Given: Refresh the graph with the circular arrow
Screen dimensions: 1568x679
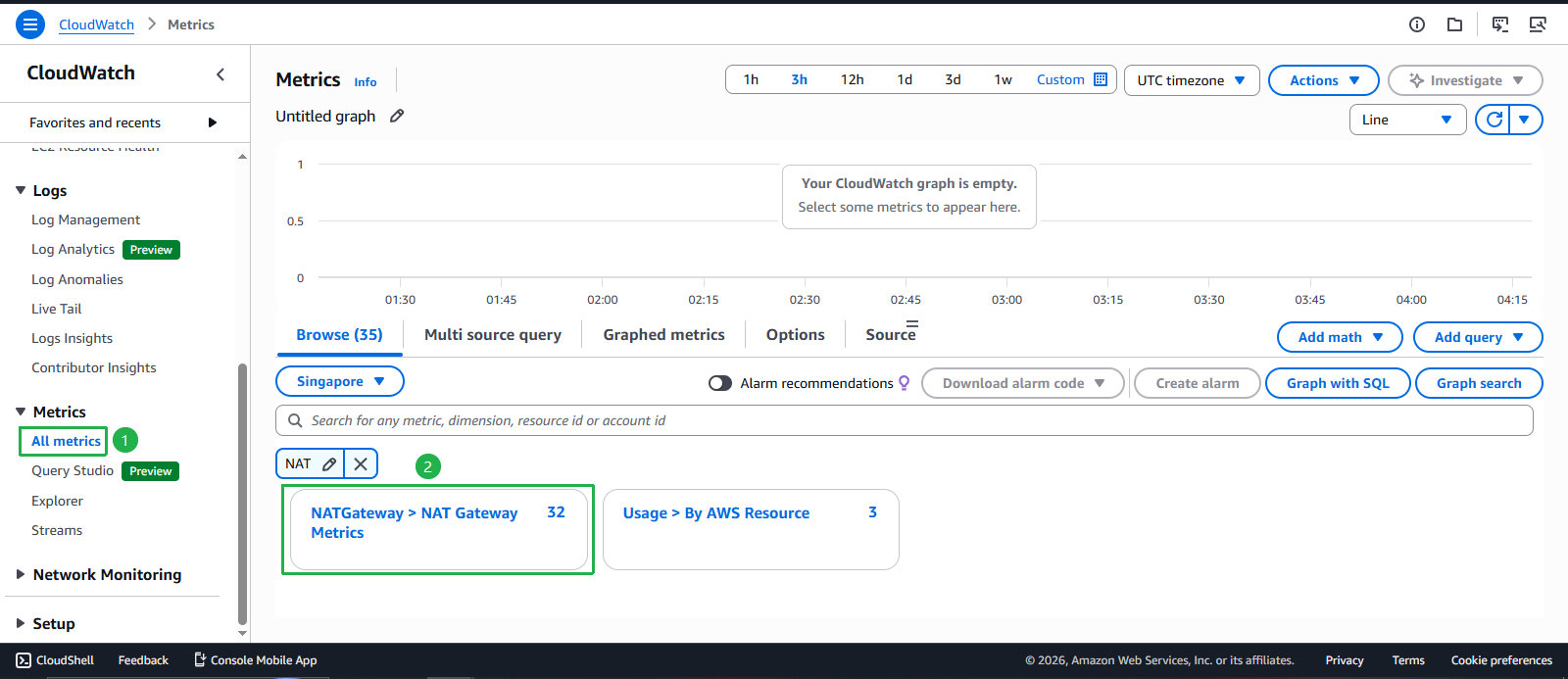Looking at the screenshot, I should point(1494,120).
